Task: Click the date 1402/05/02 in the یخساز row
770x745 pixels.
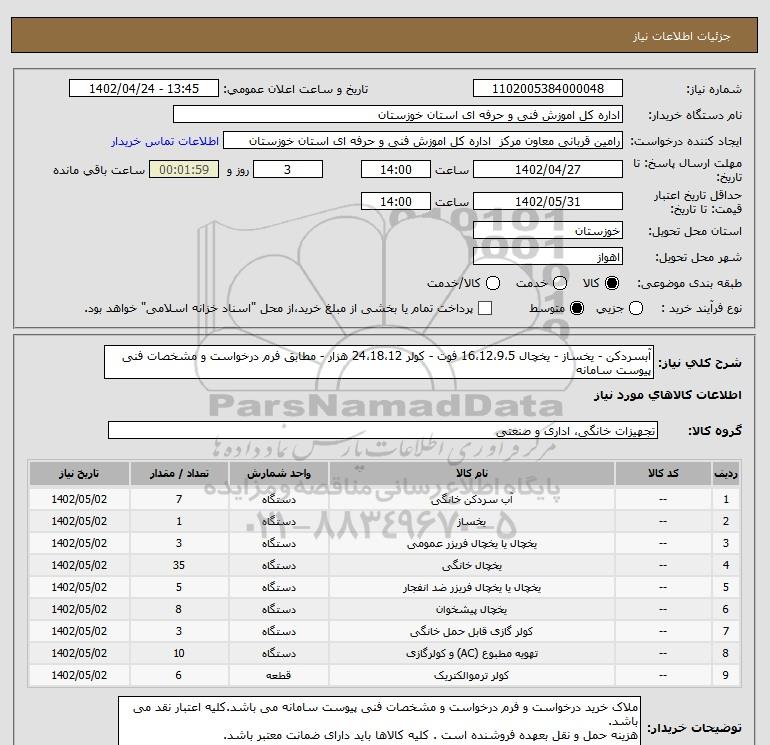Action: (x=79, y=522)
